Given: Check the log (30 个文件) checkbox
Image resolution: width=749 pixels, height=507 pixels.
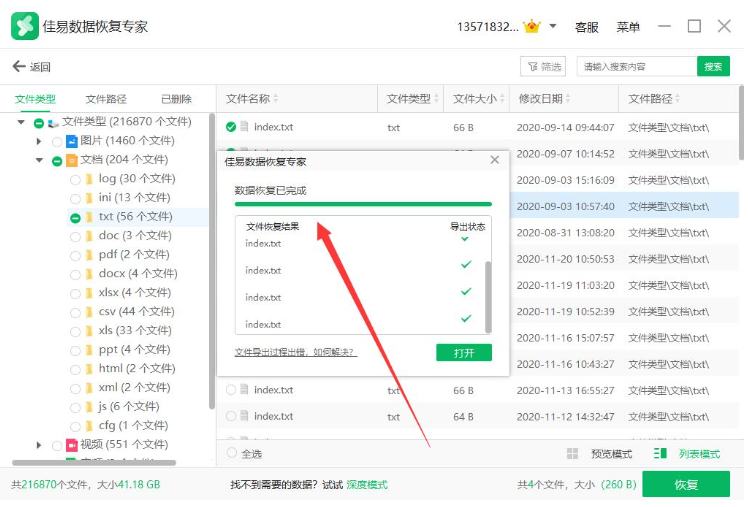Looking at the screenshot, I should 75,180.
